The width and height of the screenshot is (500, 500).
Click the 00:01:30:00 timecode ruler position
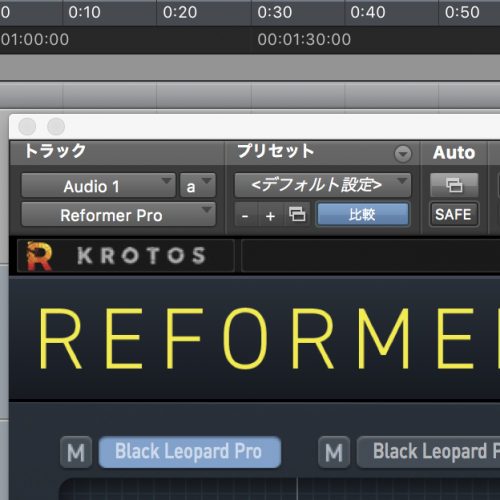pos(304,39)
